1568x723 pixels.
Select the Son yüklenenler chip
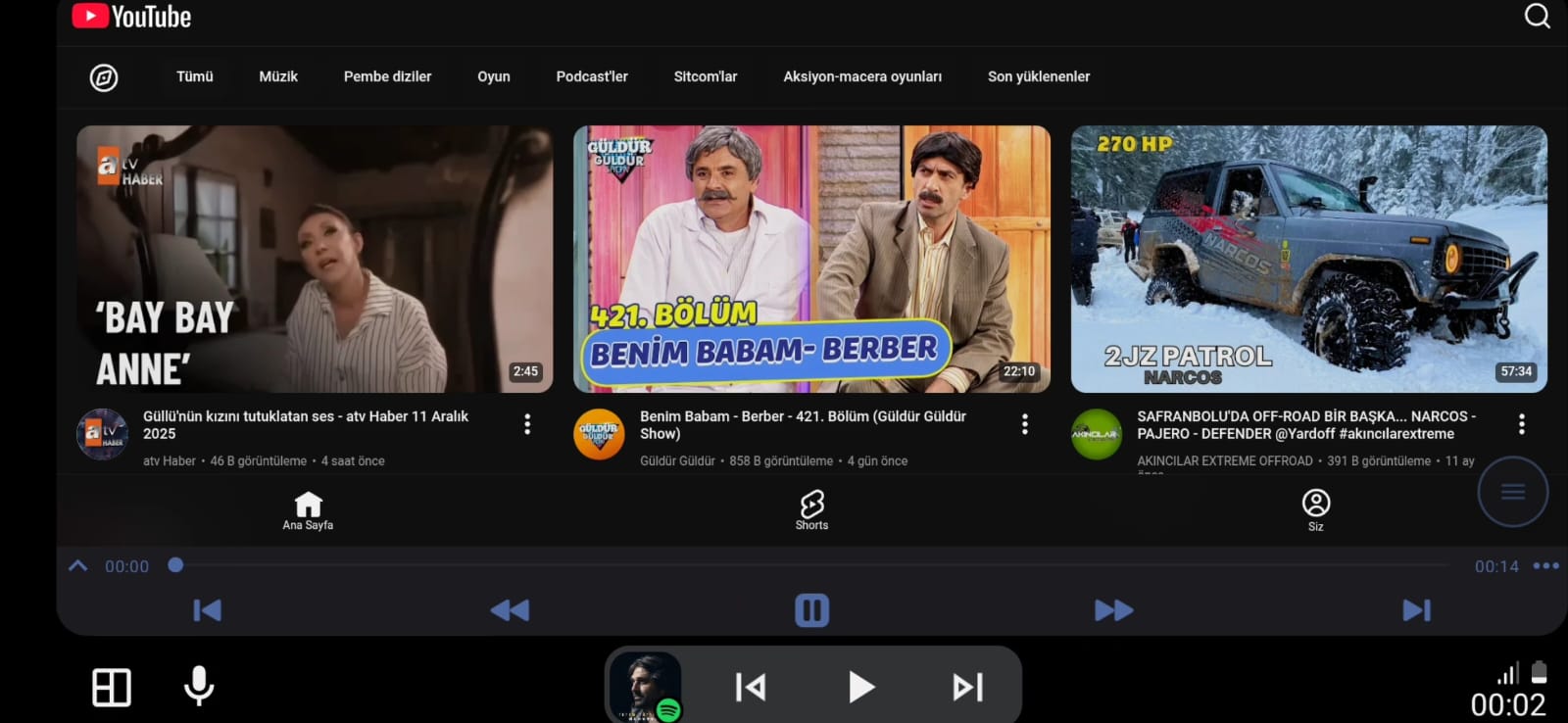tap(1039, 76)
